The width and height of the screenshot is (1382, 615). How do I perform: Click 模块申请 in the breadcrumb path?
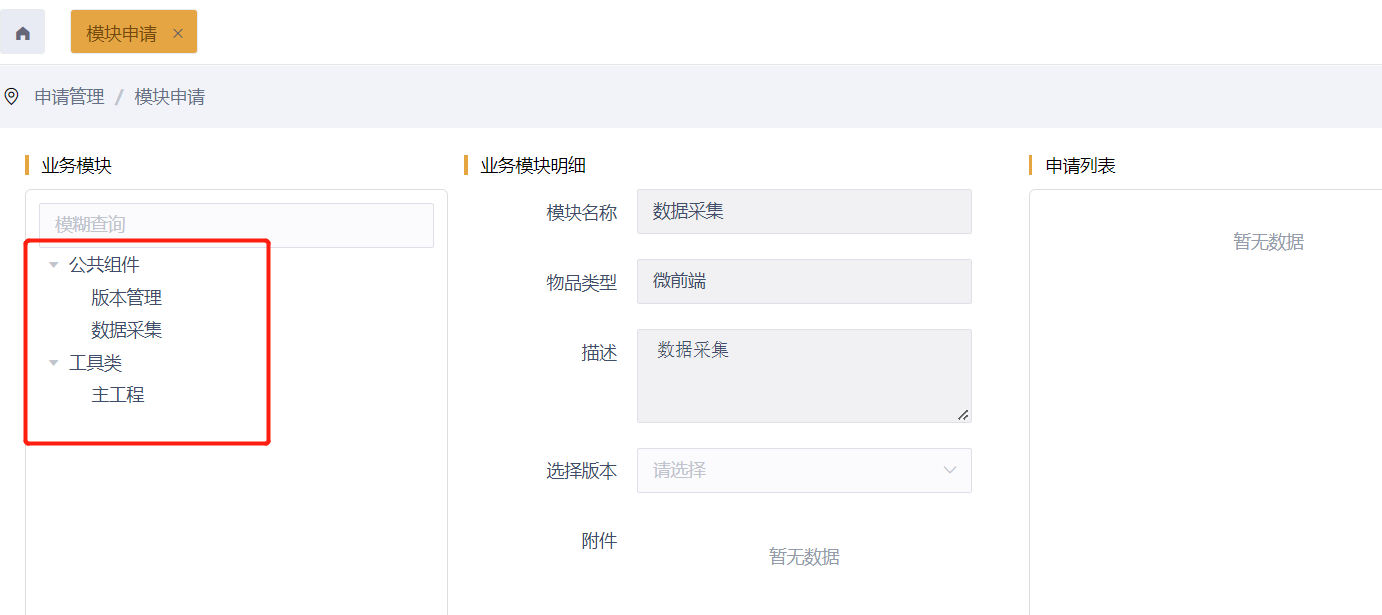[169, 97]
